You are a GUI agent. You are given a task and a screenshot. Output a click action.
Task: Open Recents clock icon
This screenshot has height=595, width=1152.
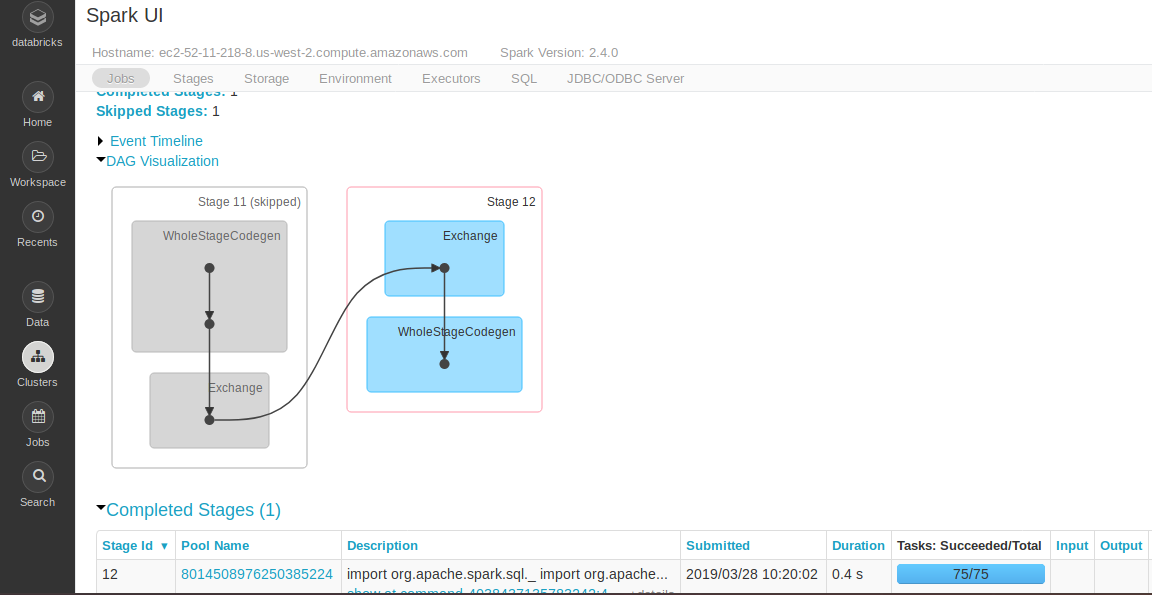coord(37,217)
